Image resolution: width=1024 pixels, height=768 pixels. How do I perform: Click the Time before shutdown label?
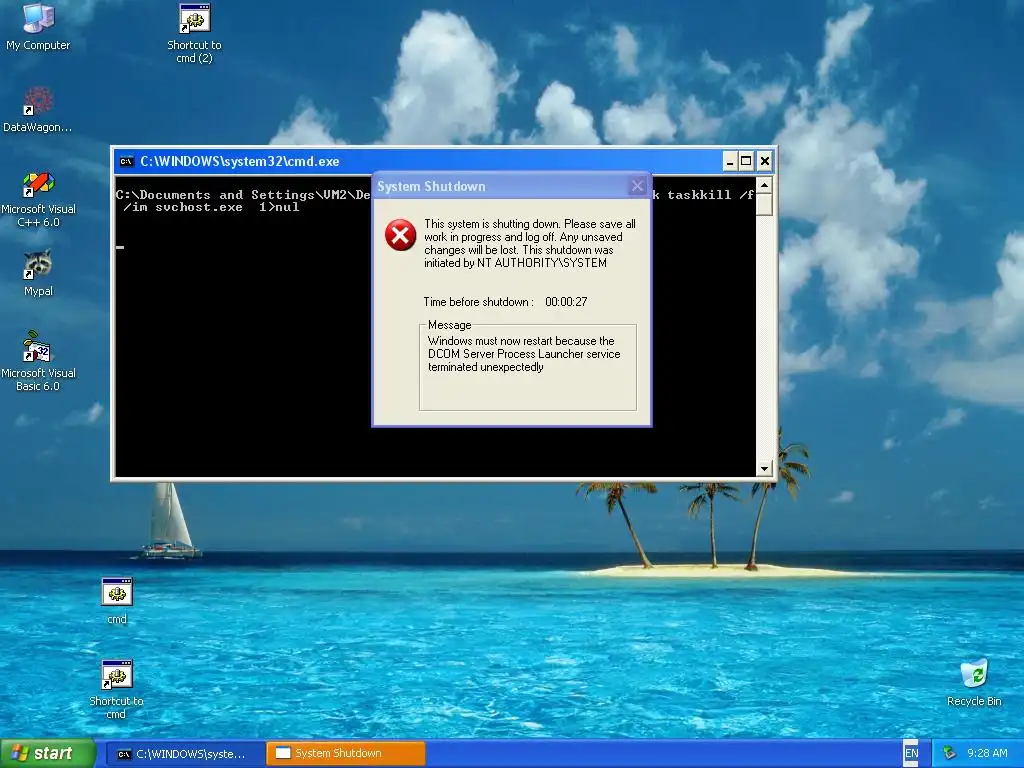478,302
